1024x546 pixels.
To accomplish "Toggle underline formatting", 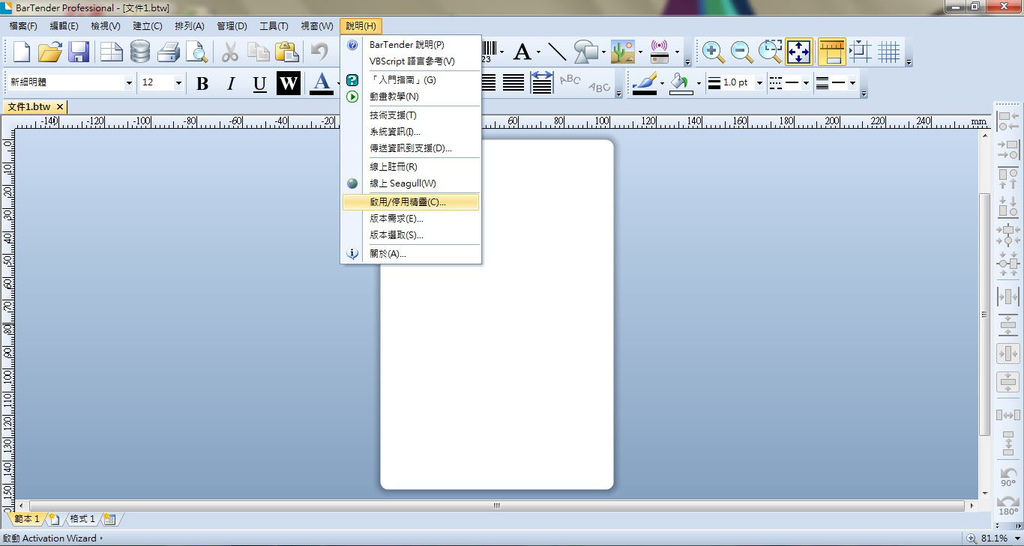I will (x=259, y=83).
